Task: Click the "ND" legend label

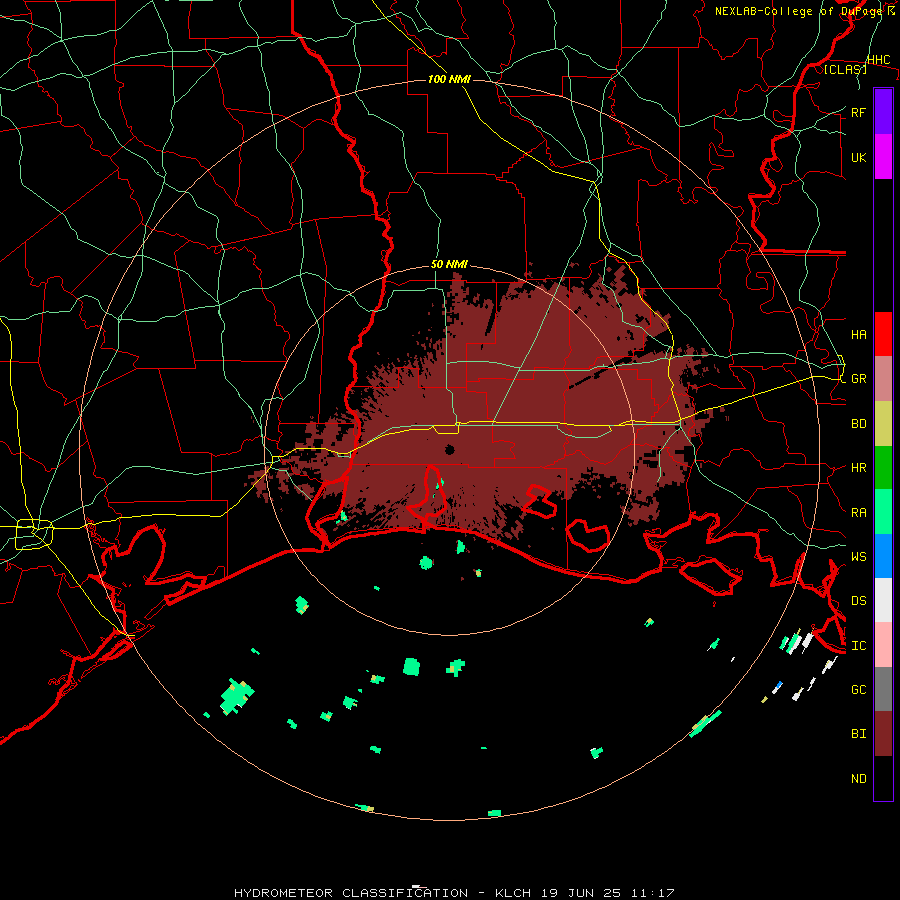Action: (x=858, y=779)
